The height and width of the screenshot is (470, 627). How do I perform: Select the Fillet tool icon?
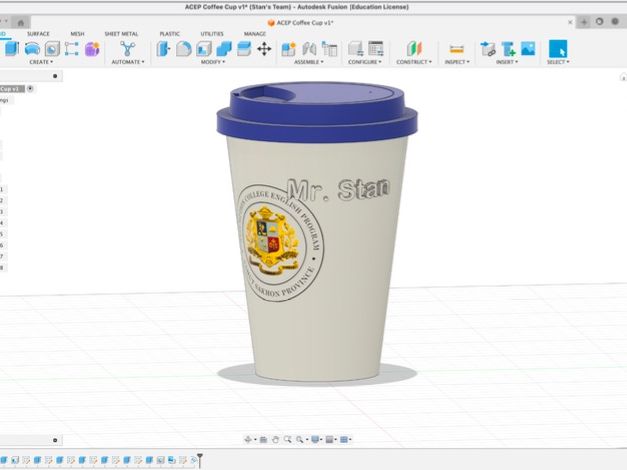point(184,49)
